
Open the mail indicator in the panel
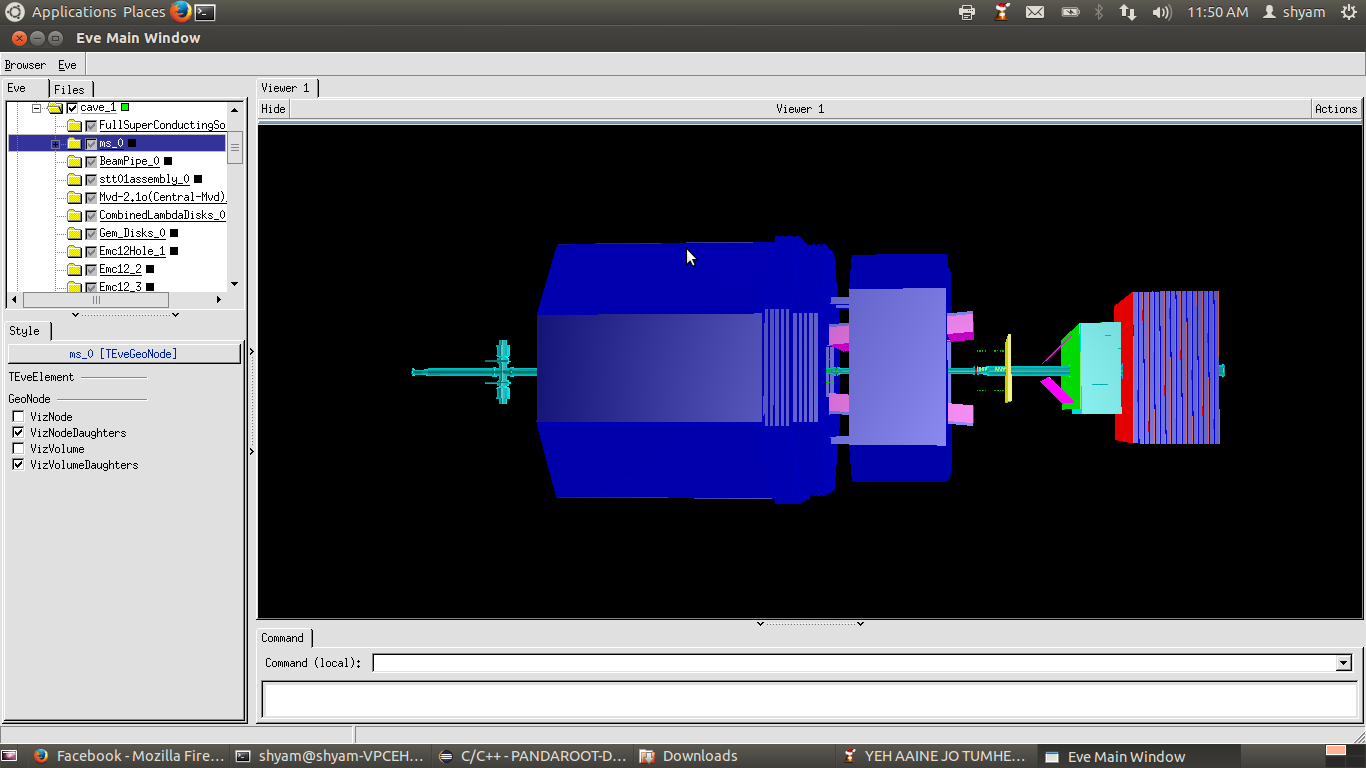[x=1035, y=12]
